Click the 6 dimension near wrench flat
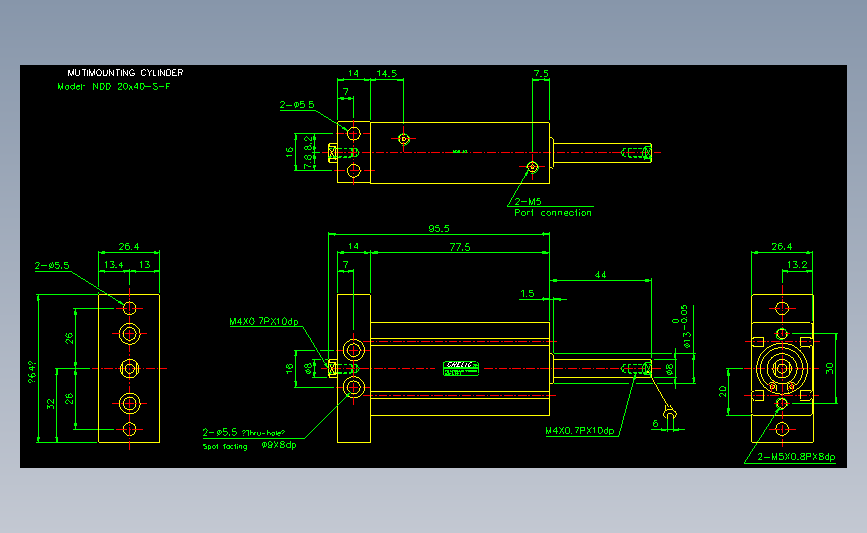Image resolution: width=867 pixels, height=533 pixels. (655, 424)
